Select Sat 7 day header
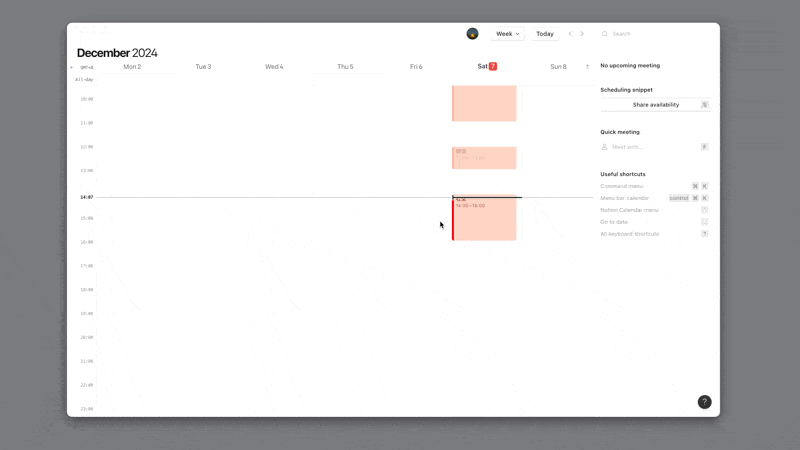 point(487,66)
